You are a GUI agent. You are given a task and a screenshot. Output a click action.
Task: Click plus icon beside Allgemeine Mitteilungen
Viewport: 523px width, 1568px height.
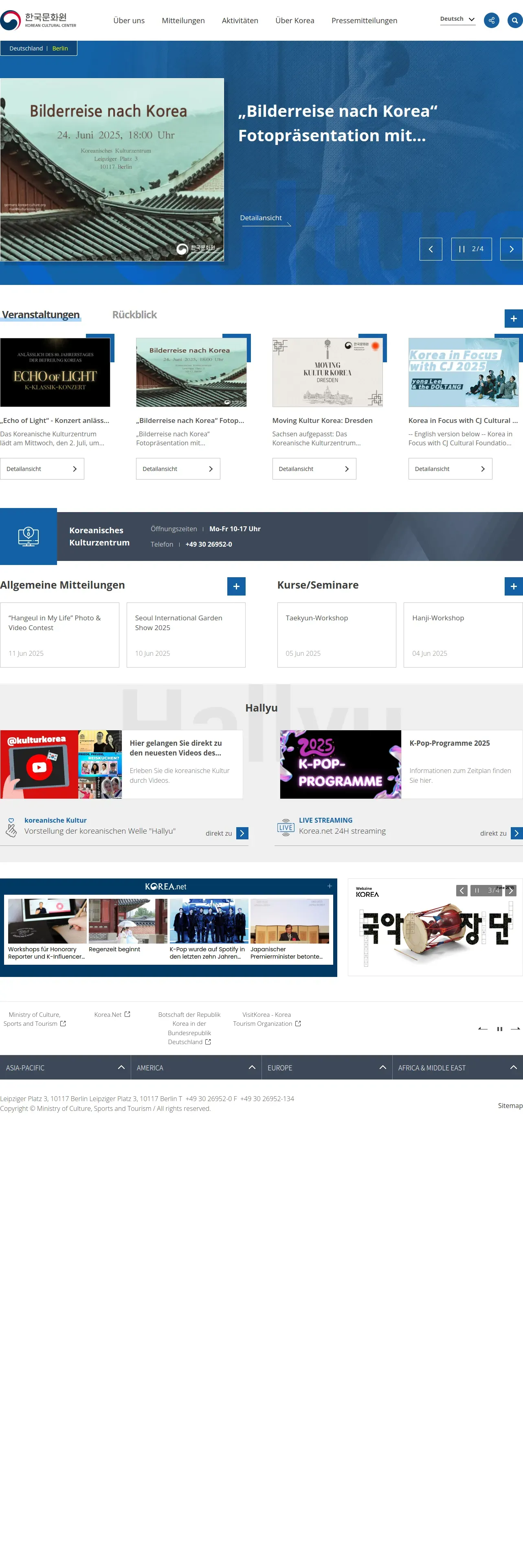tap(236, 586)
